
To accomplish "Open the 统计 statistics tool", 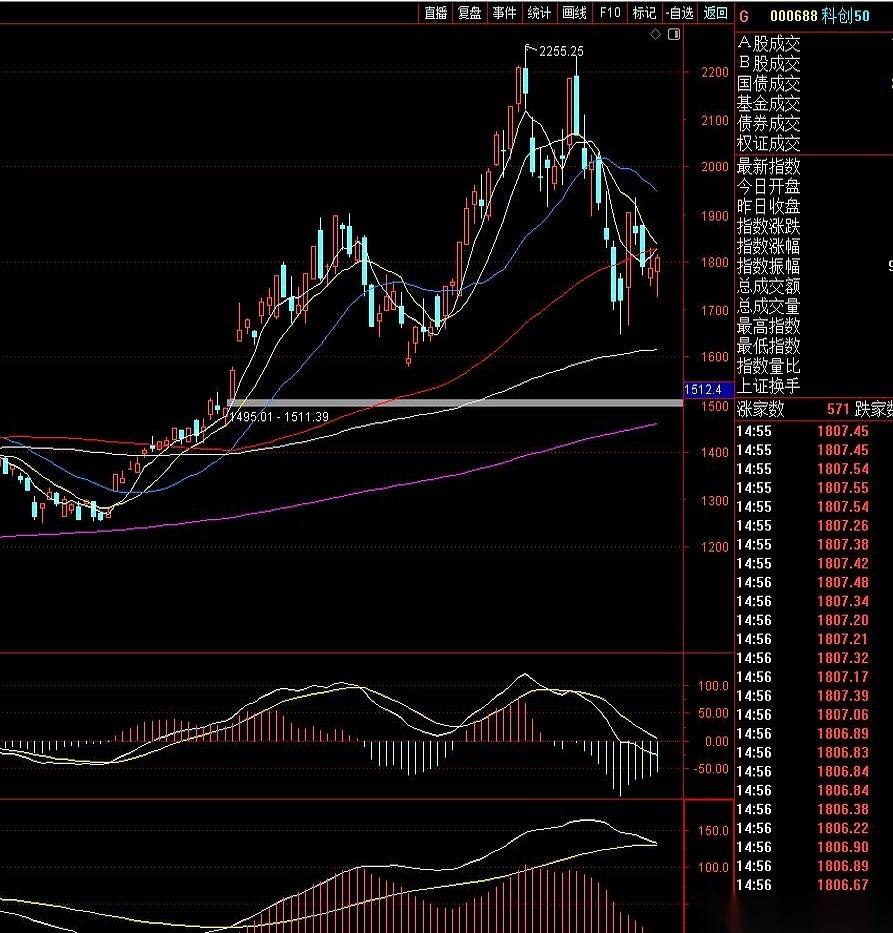I will click(x=539, y=12).
